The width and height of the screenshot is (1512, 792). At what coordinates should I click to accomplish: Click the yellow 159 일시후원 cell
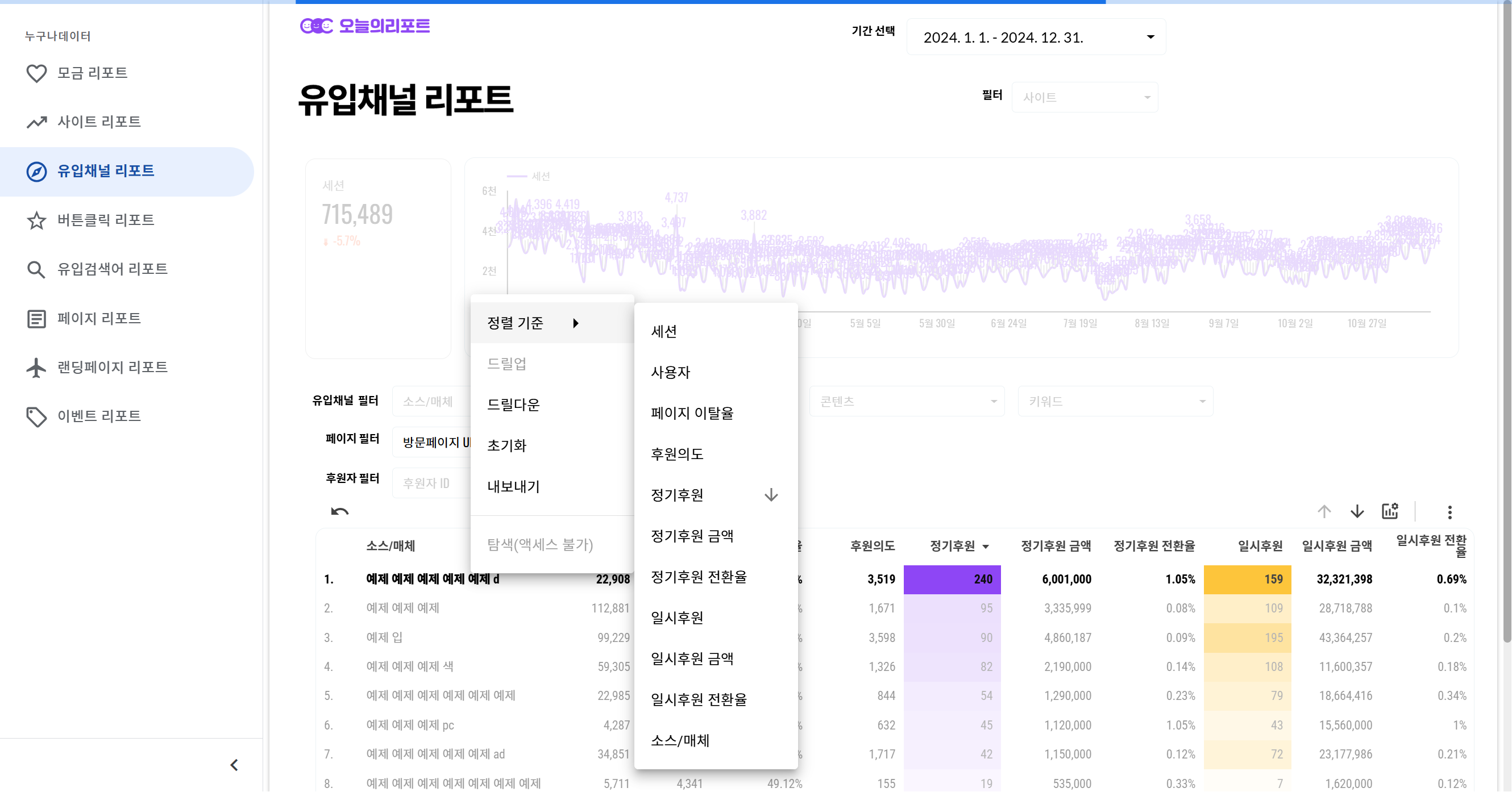click(1247, 580)
